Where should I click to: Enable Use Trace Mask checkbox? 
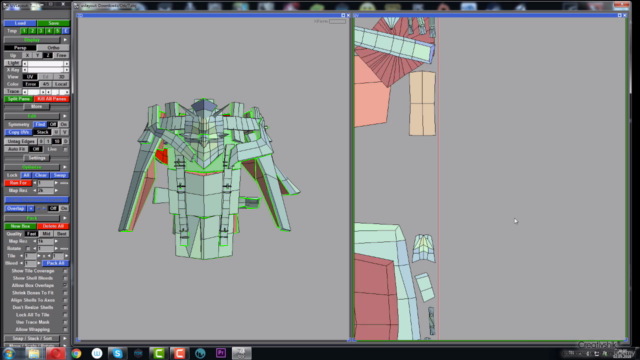coord(65,322)
